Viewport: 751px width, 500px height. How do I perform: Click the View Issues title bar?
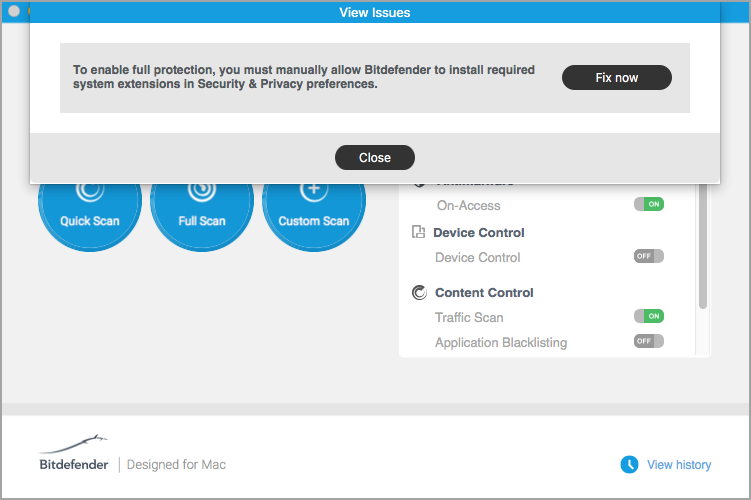(x=375, y=12)
